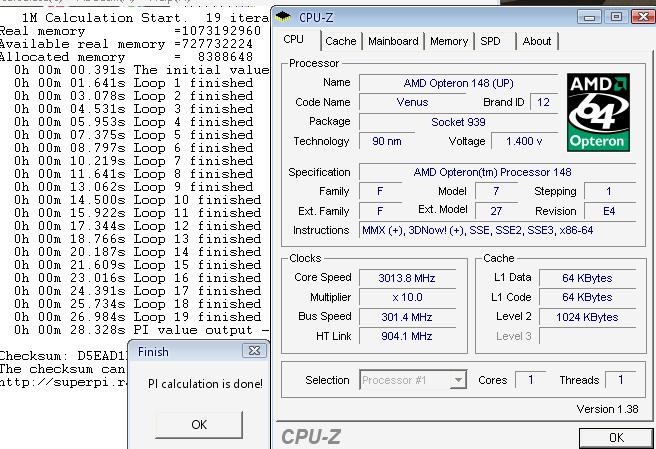Click the Brand ID value 12

pyautogui.click(x=543, y=102)
